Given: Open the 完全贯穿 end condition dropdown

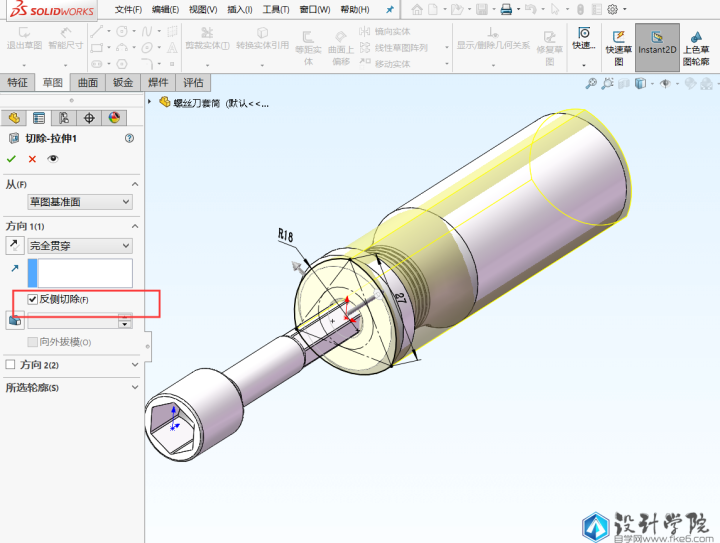Looking at the screenshot, I should (x=80, y=245).
